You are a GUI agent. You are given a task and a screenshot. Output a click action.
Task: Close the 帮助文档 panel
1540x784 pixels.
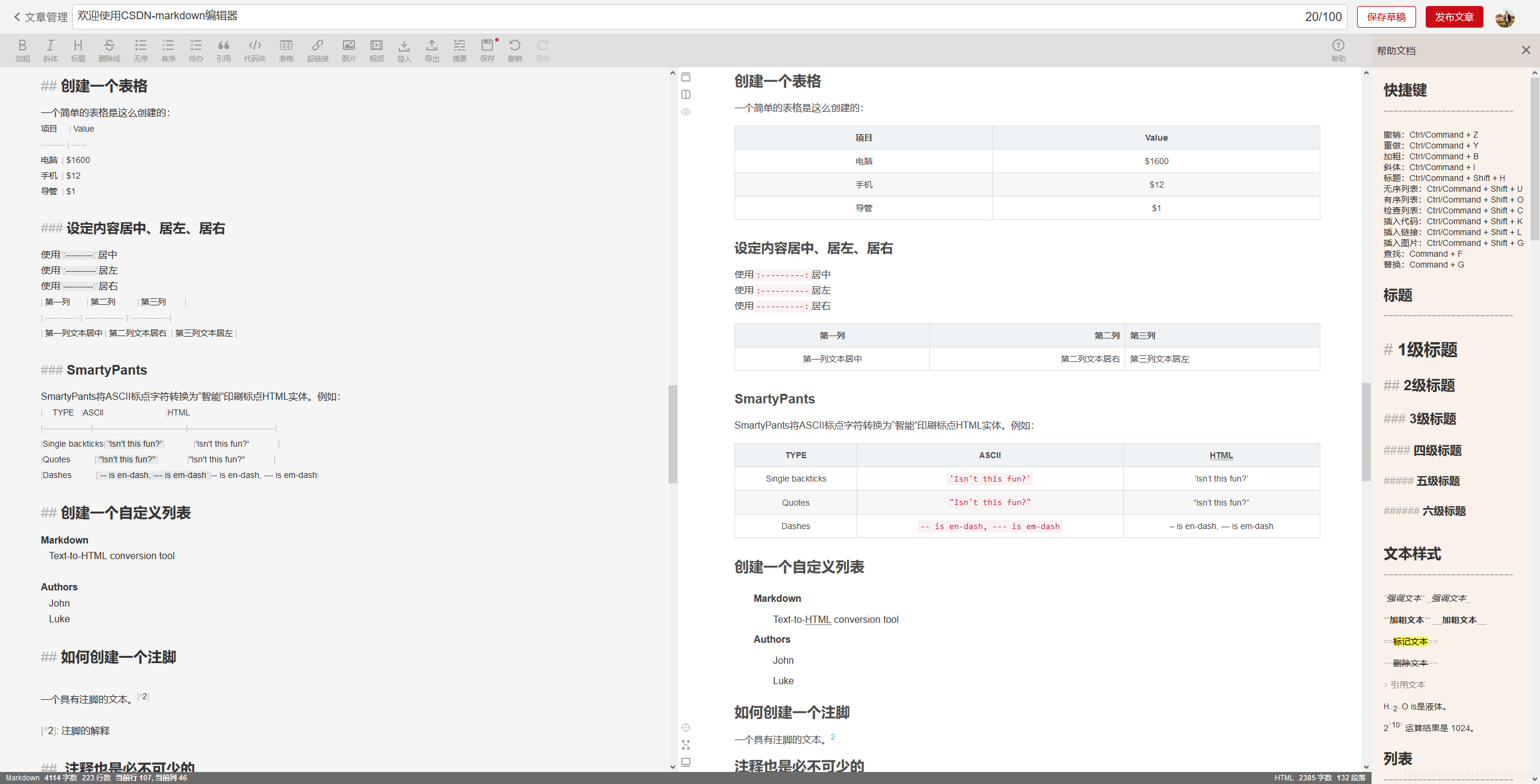pyautogui.click(x=1526, y=50)
